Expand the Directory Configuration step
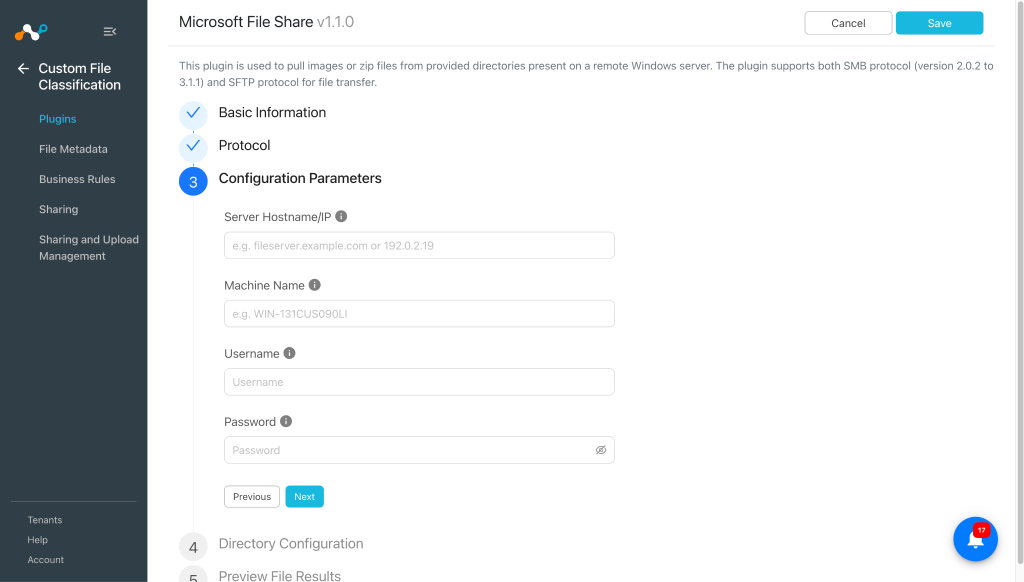Screen dimensions: 1024x582 click(291, 543)
